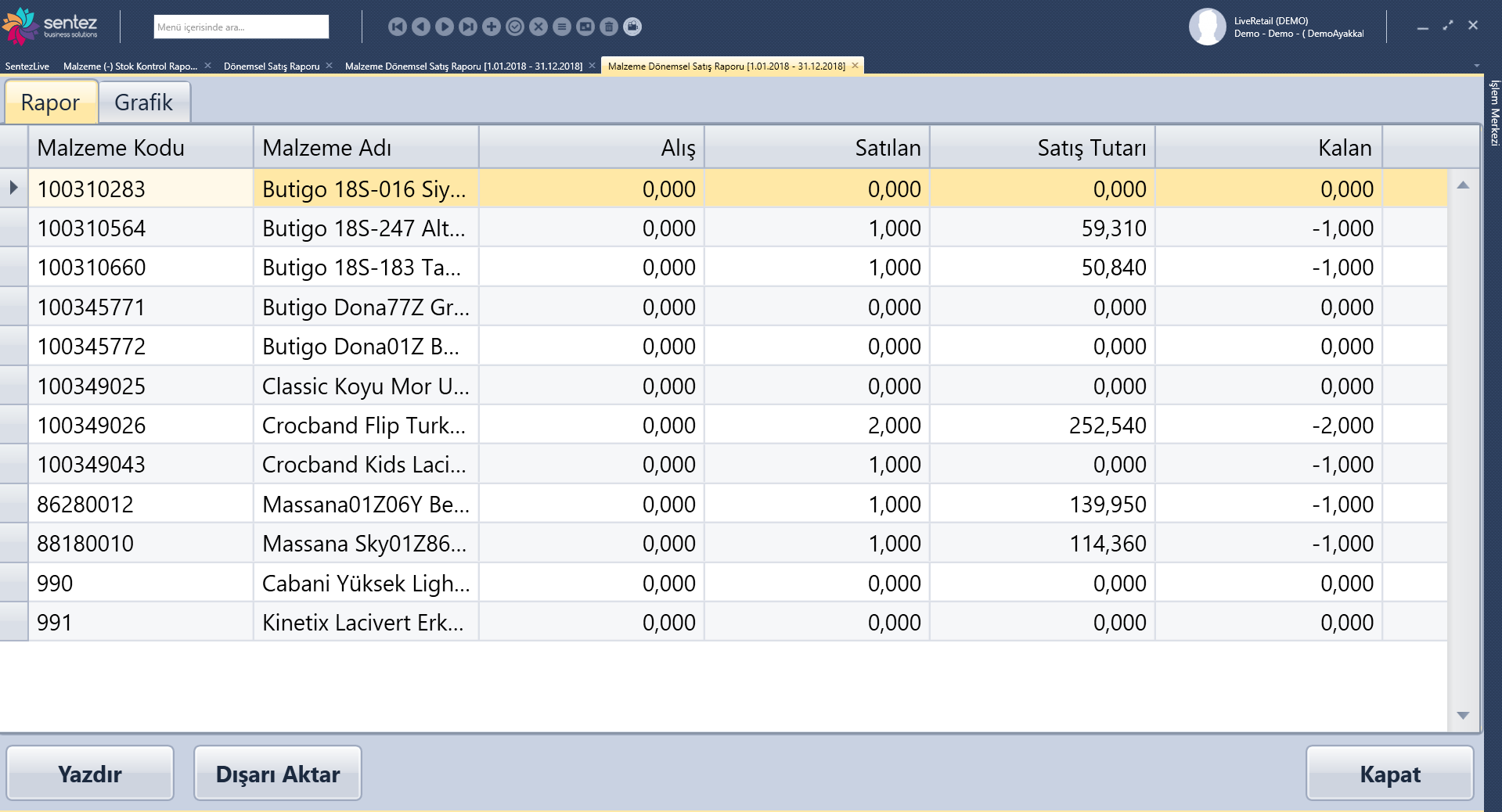Click the Kinetix Lacivert Erk... cell

click(x=366, y=622)
